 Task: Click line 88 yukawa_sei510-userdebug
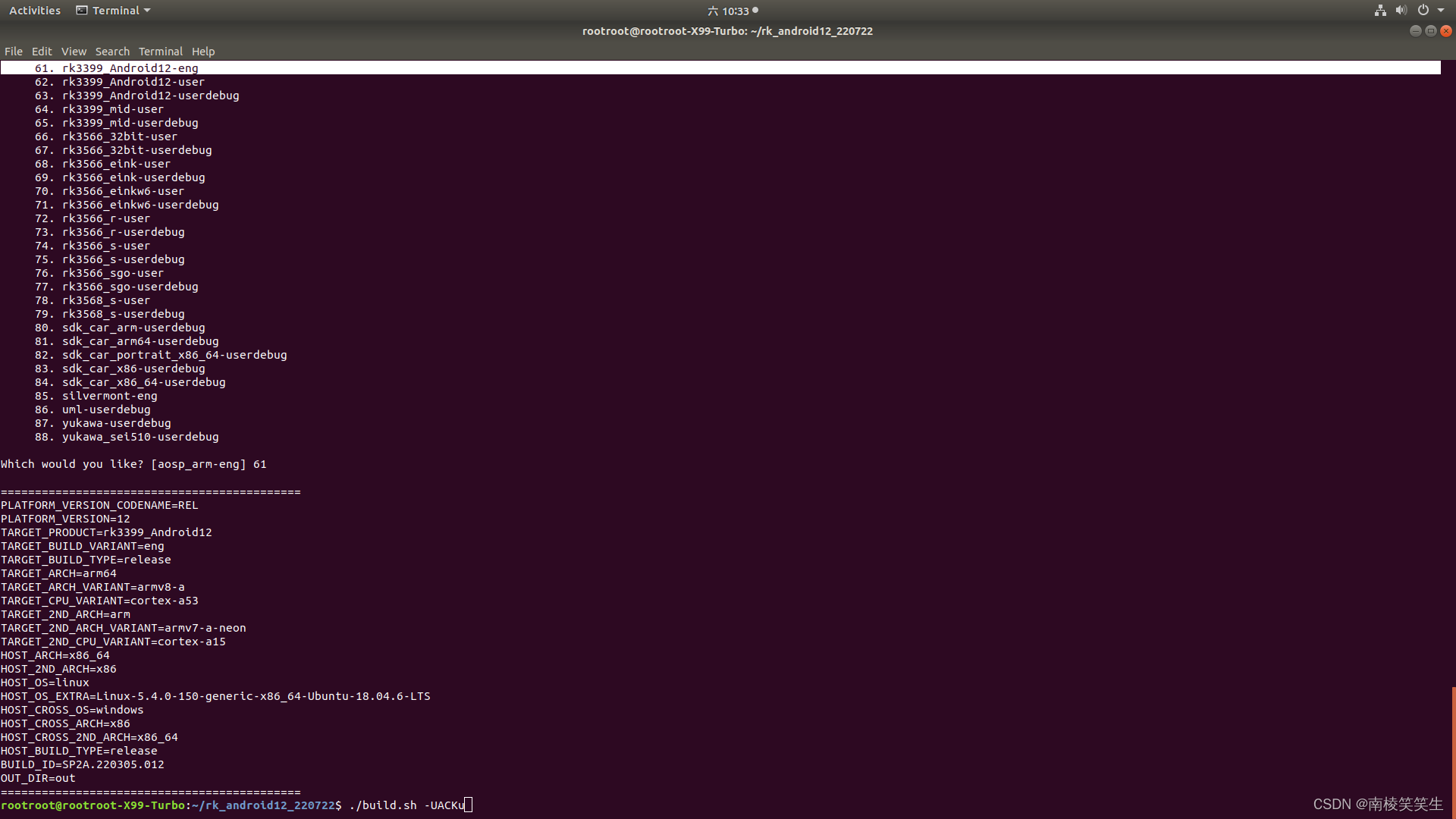pyautogui.click(x=127, y=437)
